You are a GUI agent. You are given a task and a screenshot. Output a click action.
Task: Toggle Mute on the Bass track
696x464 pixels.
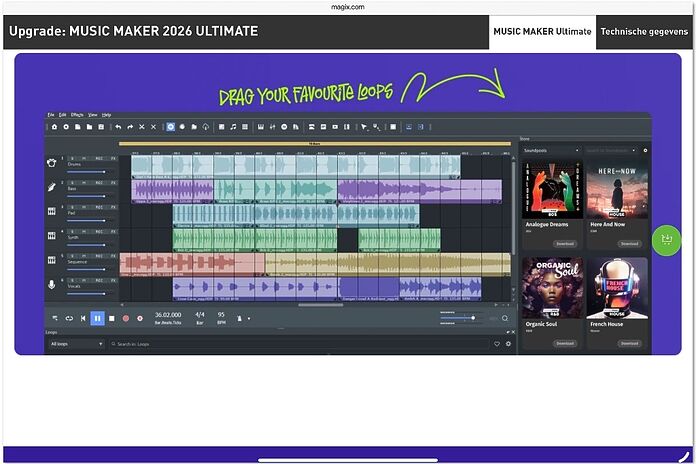[x=83, y=182]
